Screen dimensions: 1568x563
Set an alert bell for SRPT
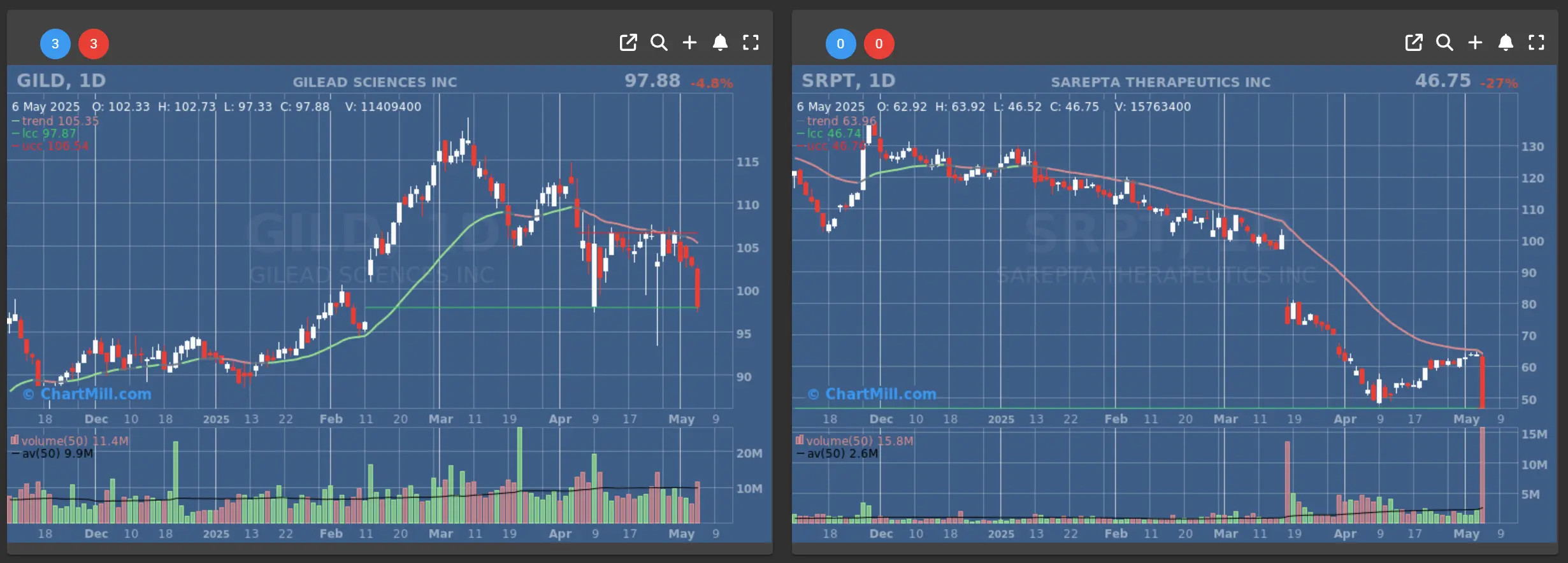pos(1506,43)
